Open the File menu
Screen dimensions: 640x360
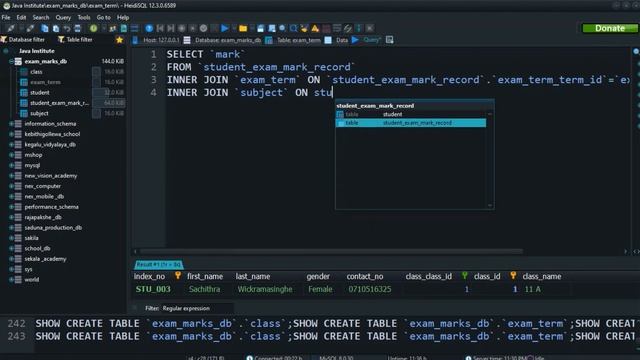click(x=6, y=18)
